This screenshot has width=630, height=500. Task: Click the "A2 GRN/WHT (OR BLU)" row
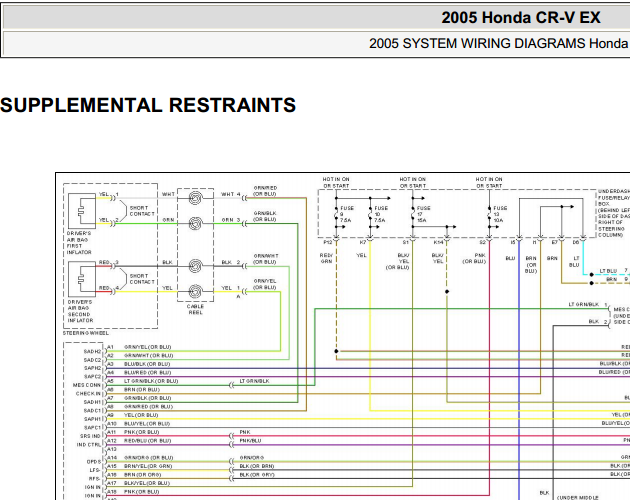pos(140,355)
